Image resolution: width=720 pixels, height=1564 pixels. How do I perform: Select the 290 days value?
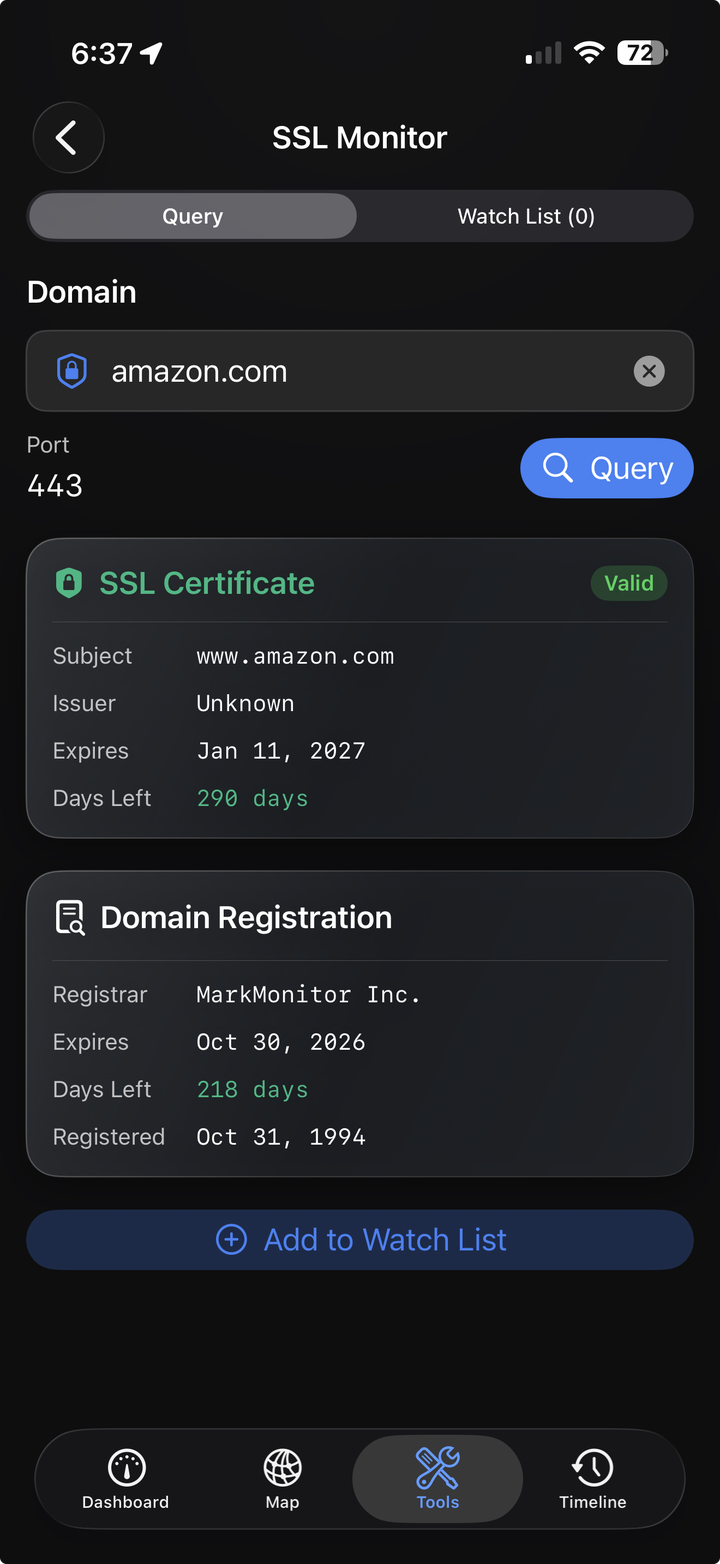(x=252, y=798)
